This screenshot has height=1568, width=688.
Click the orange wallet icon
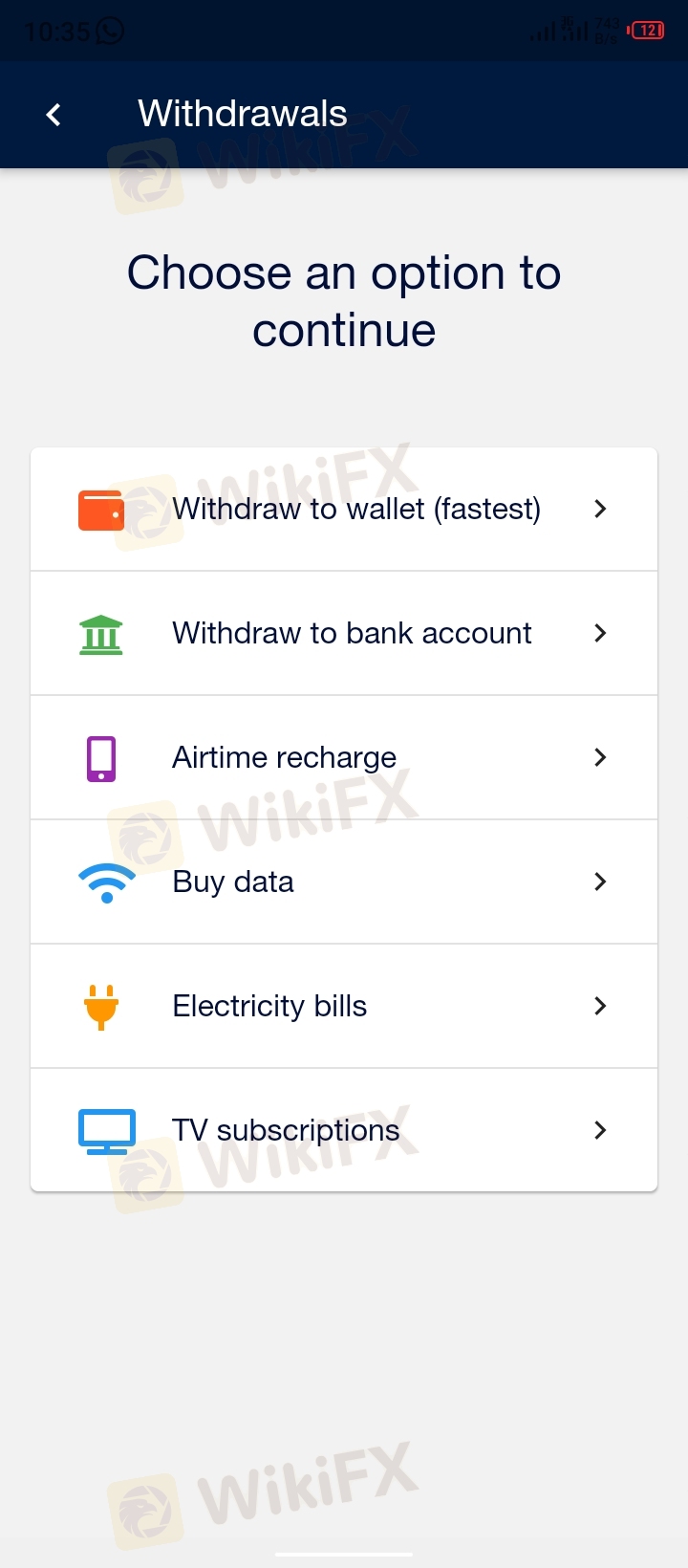click(101, 510)
